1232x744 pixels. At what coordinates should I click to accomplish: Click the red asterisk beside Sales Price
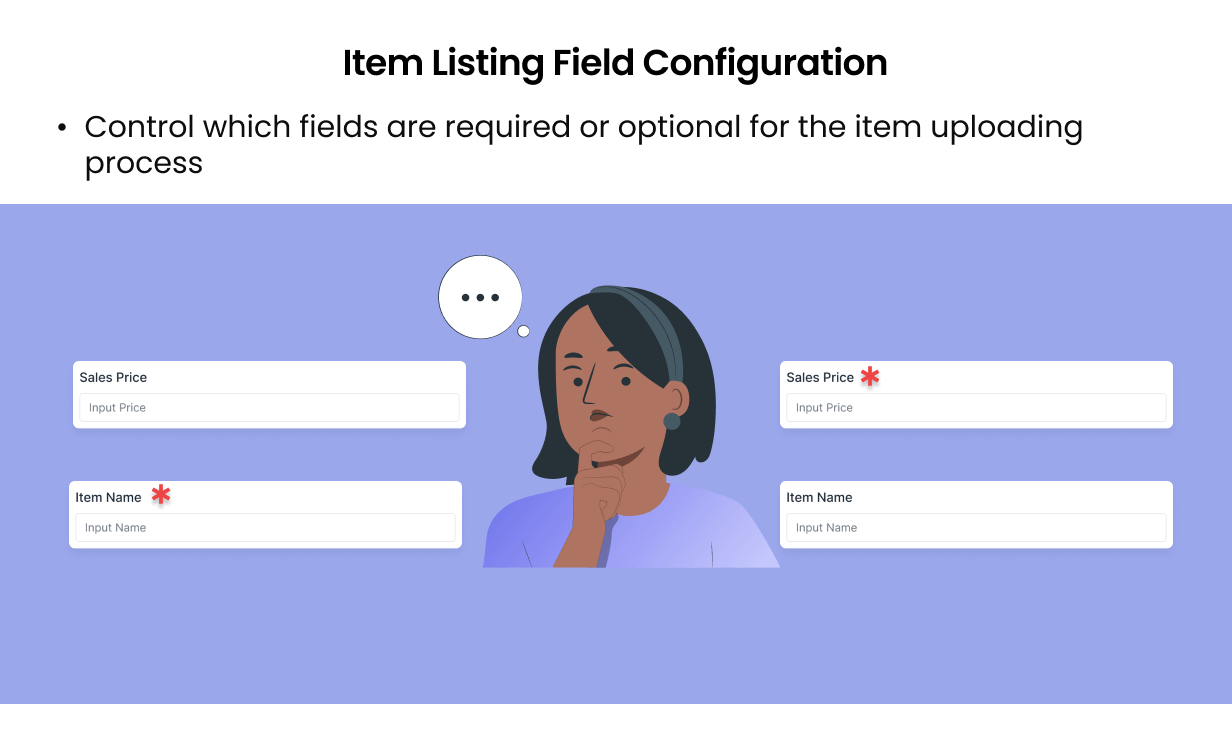[870, 376]
